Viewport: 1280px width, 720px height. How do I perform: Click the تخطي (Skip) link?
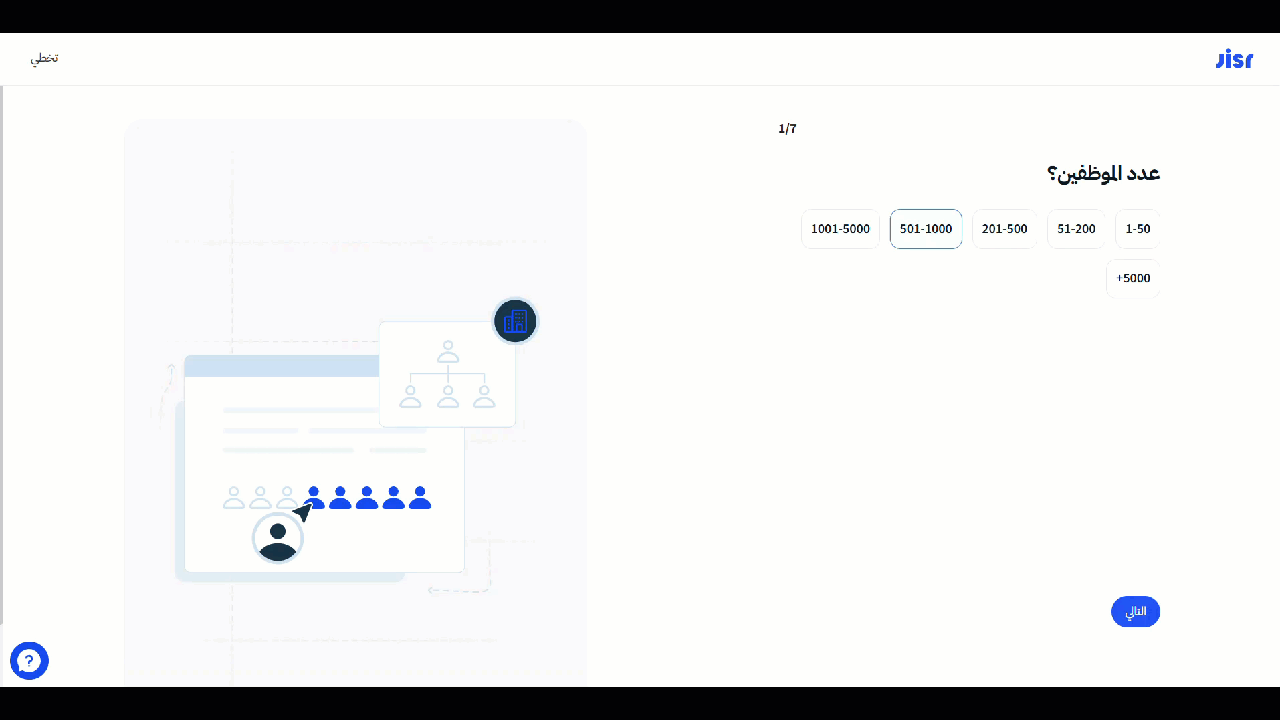click(x=44, y=58)
